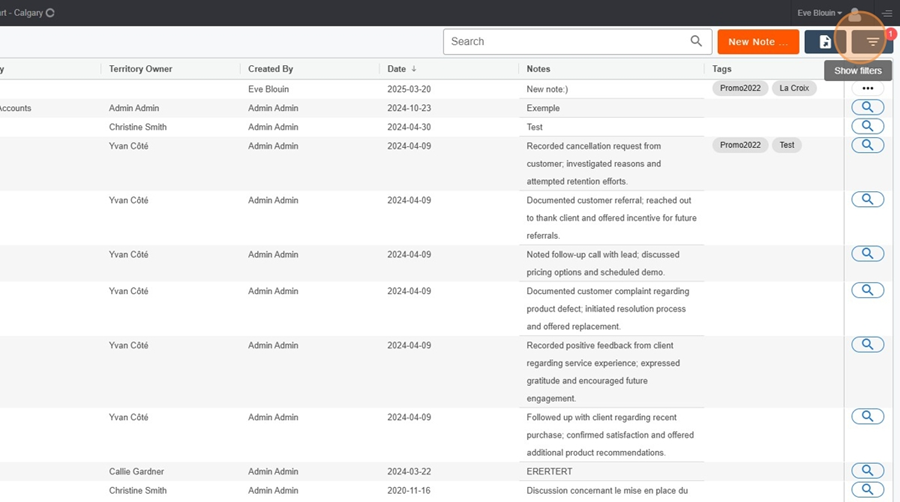Expand the Eve Blouin user dropdown
900x502 pixels.
819,13
